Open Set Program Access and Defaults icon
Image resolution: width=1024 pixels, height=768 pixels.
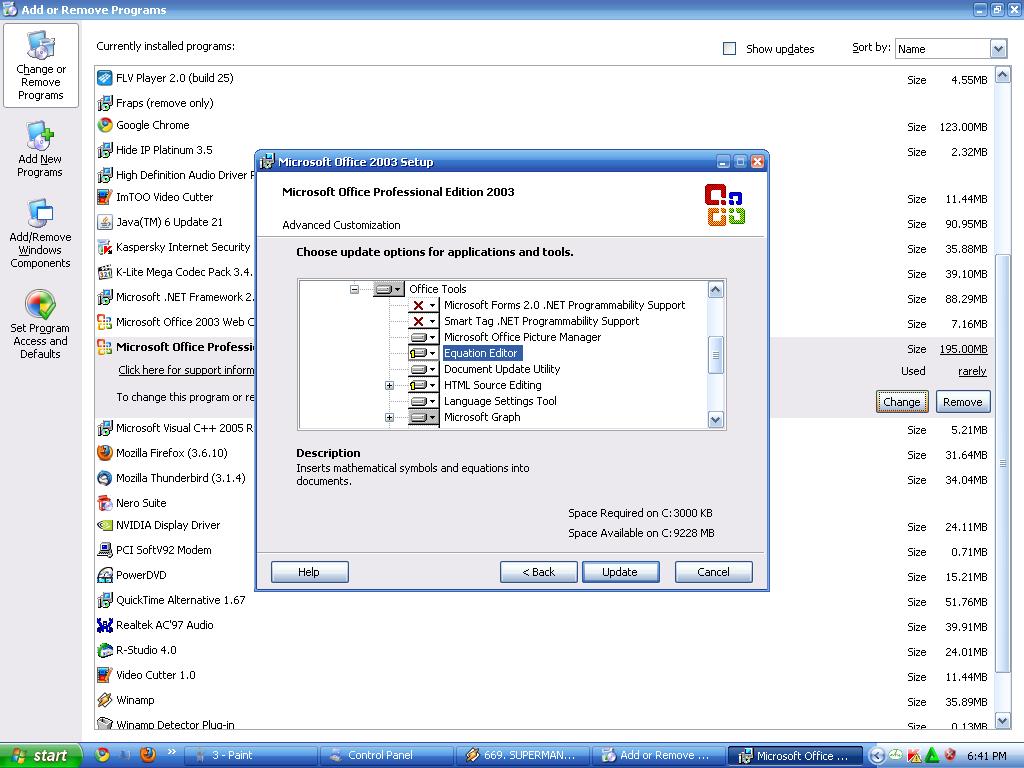(x=40, y=325)
